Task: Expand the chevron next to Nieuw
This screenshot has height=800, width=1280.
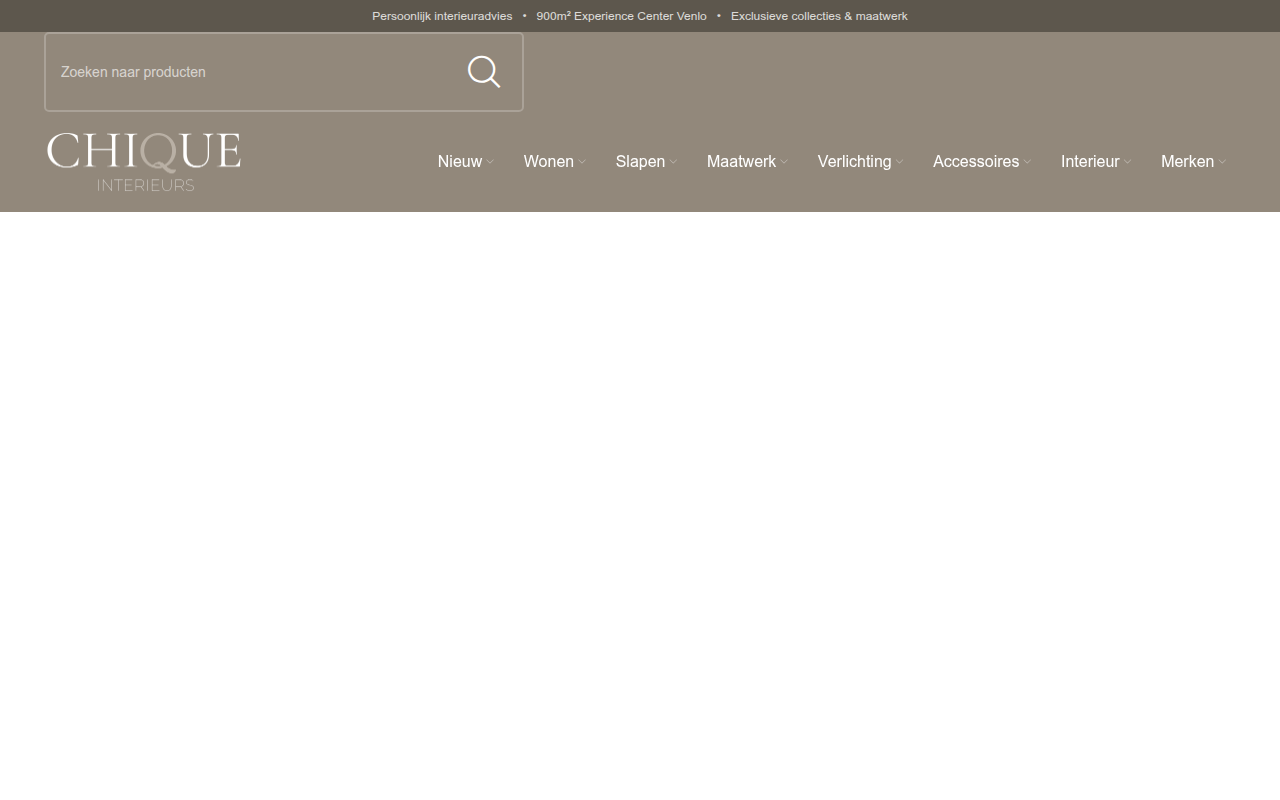Action: click(490, 162)
